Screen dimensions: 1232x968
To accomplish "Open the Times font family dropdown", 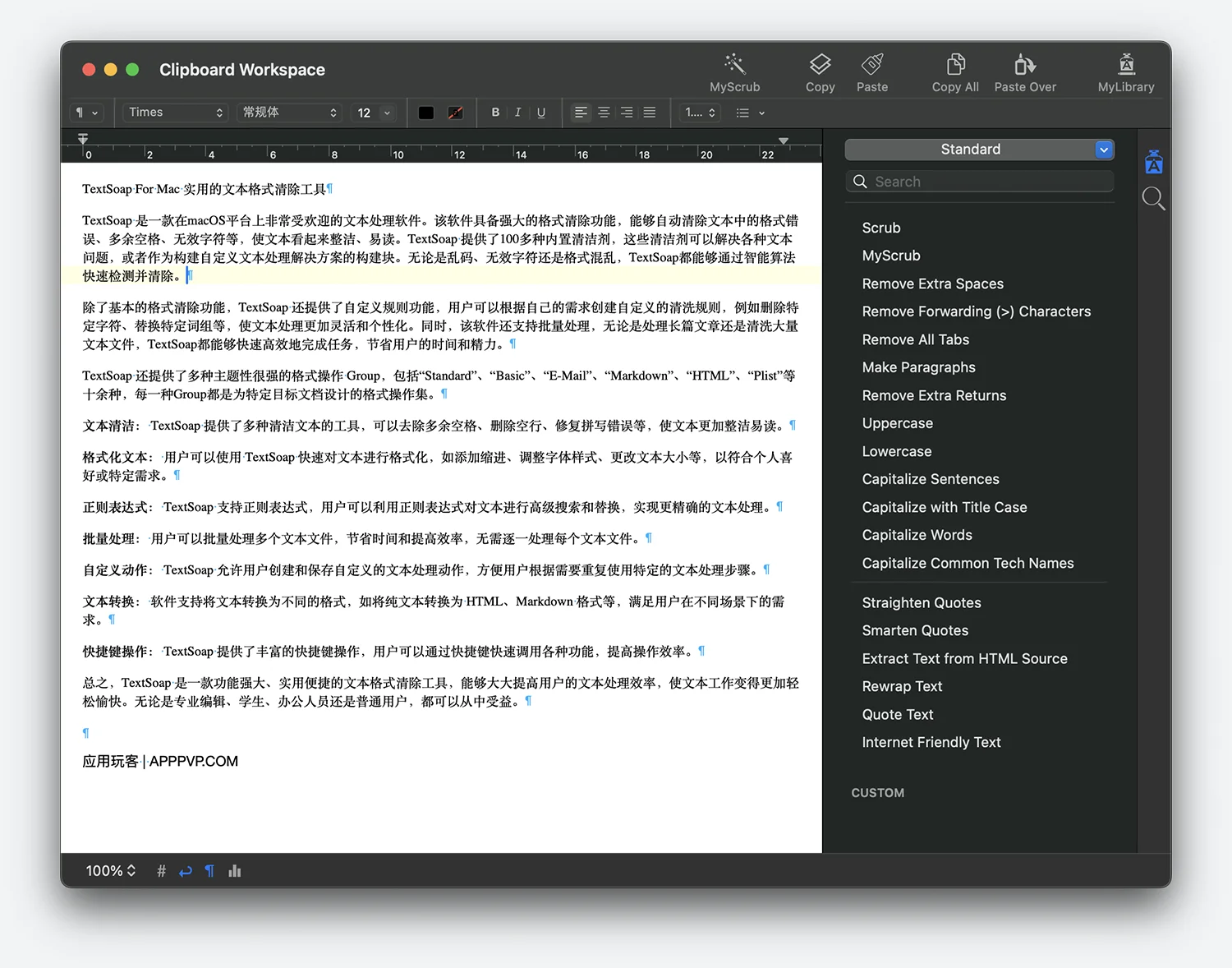I will pyautogui.click(x=175, y=113).
